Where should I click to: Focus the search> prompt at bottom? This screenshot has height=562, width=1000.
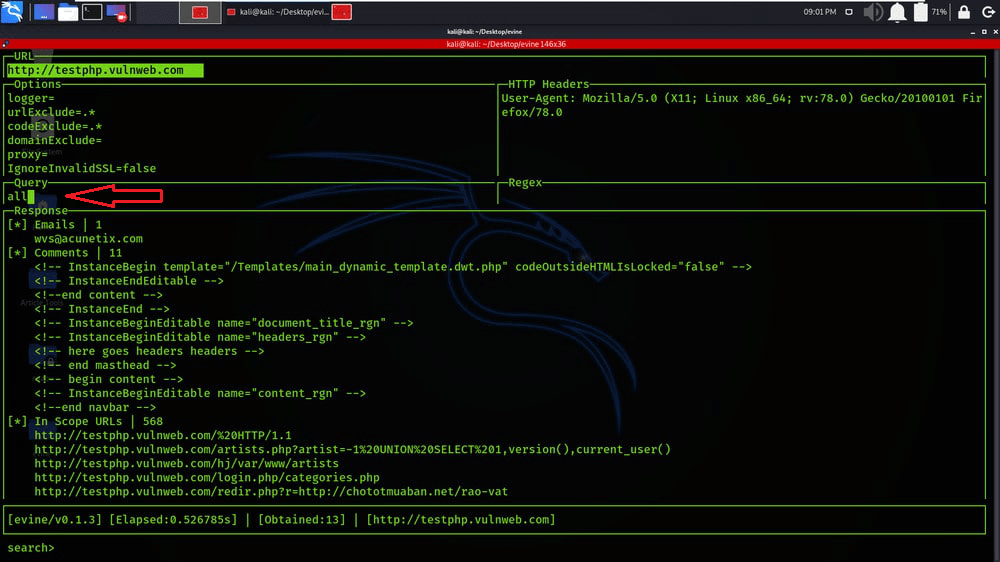coord(31,547)
